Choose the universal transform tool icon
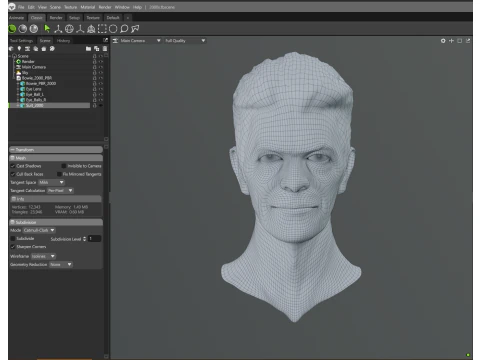The height and width of the screenshot is (360, 480). coord(91,29)
